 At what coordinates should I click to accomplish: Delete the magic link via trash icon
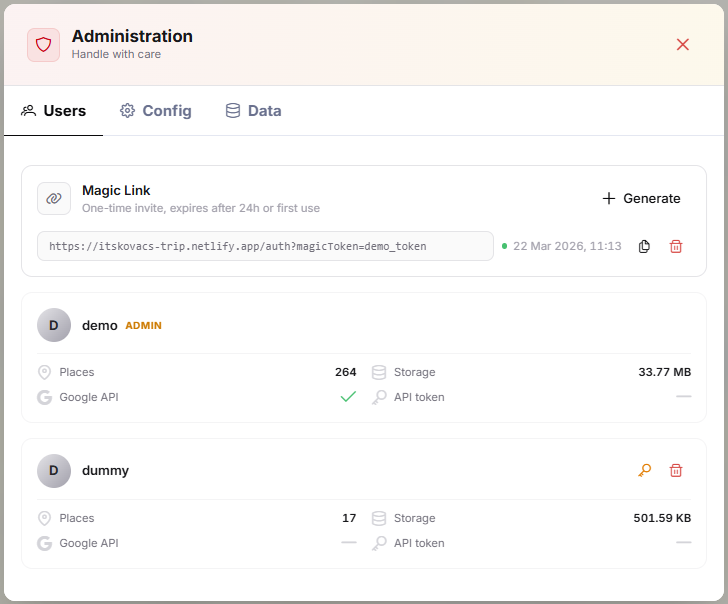(x=676, y=246)
